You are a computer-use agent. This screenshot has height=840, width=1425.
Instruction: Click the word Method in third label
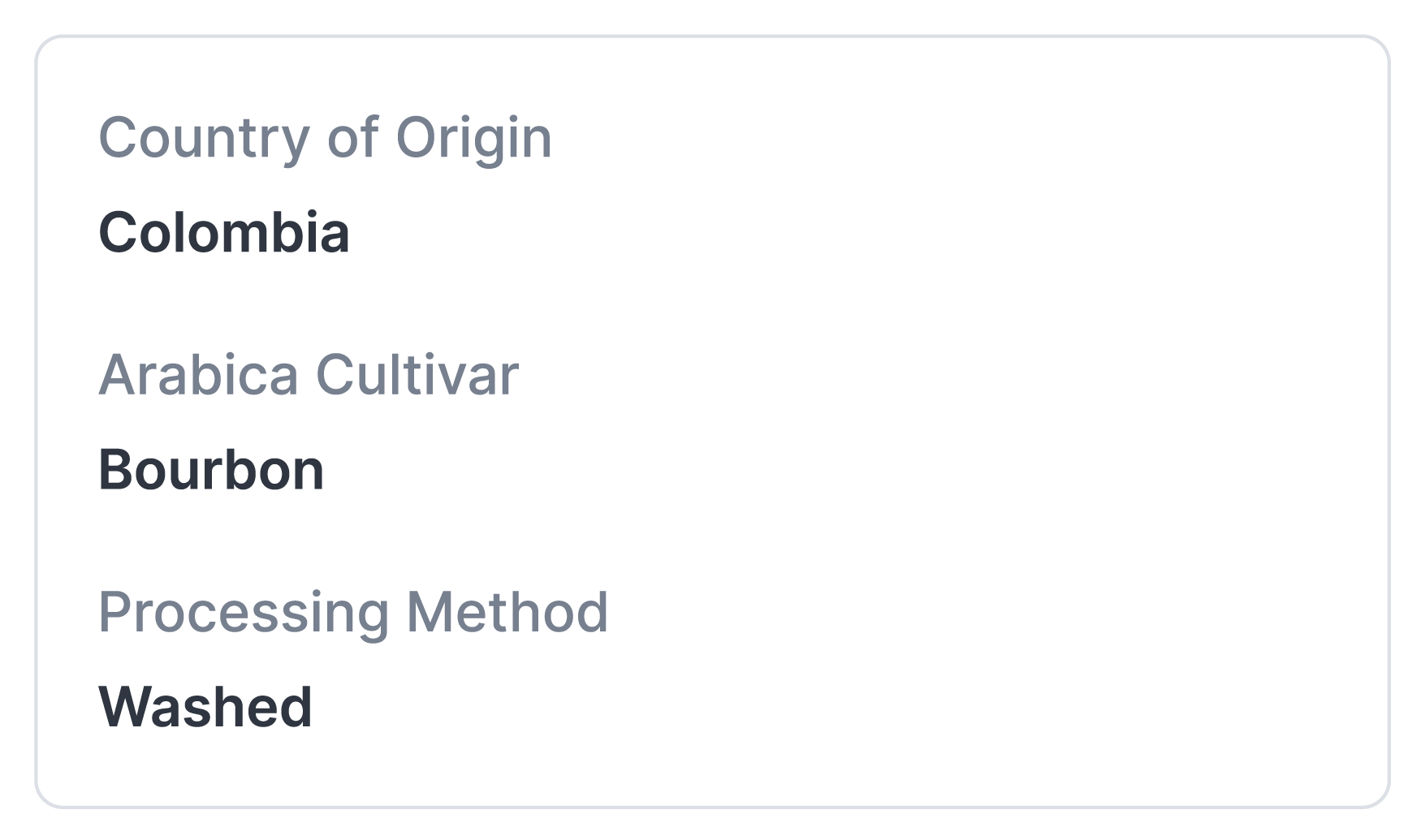(507, 612)
